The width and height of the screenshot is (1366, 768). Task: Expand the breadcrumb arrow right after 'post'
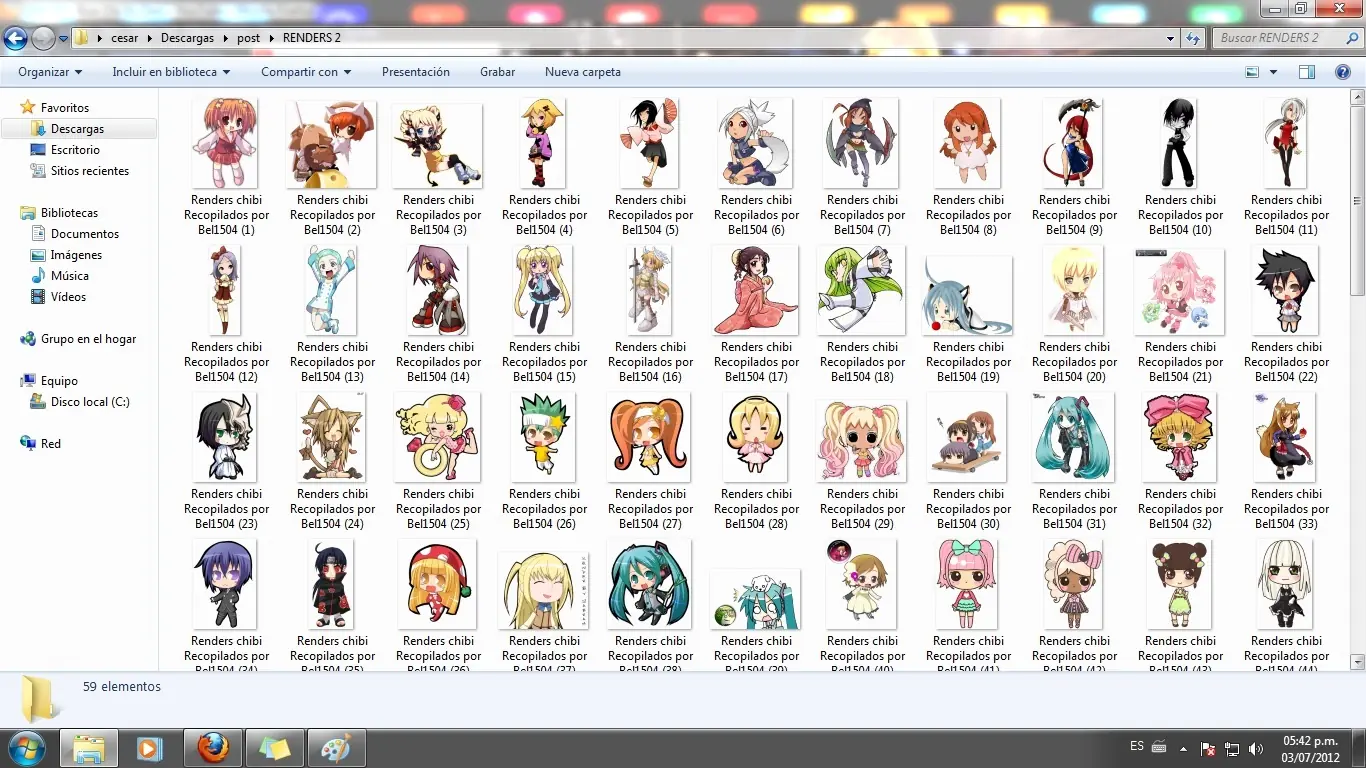point(272,38)
